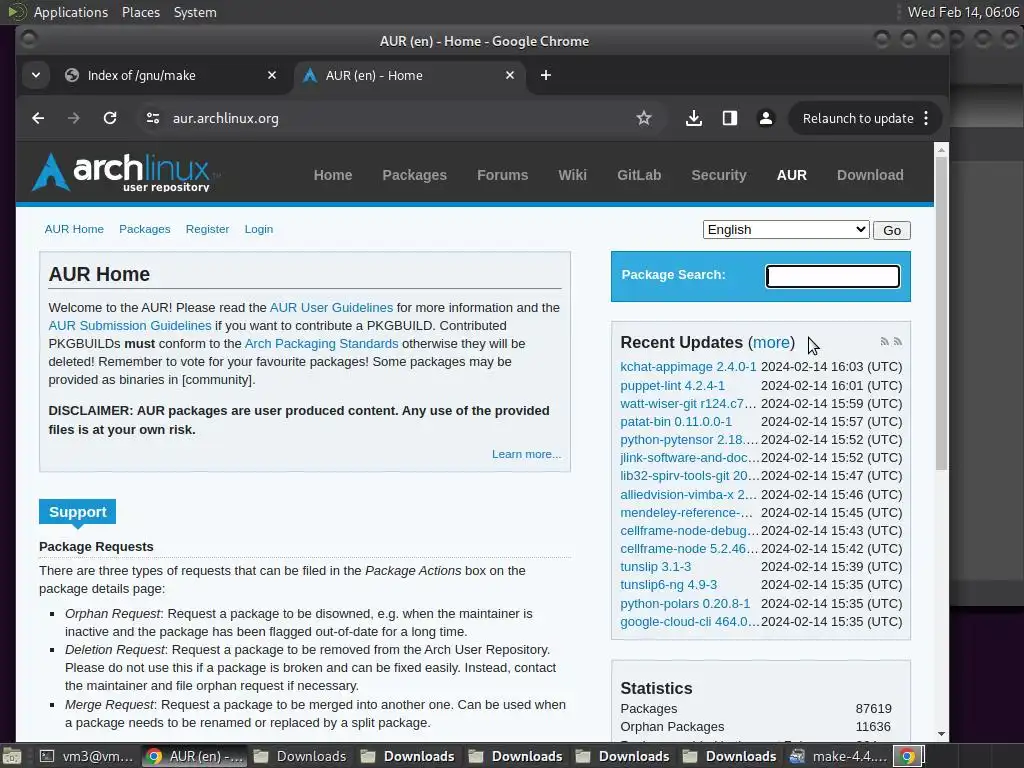This screenshot has width=1024, height=768.
Task: Open the Chrome profile icon
Action: point(765,118)
